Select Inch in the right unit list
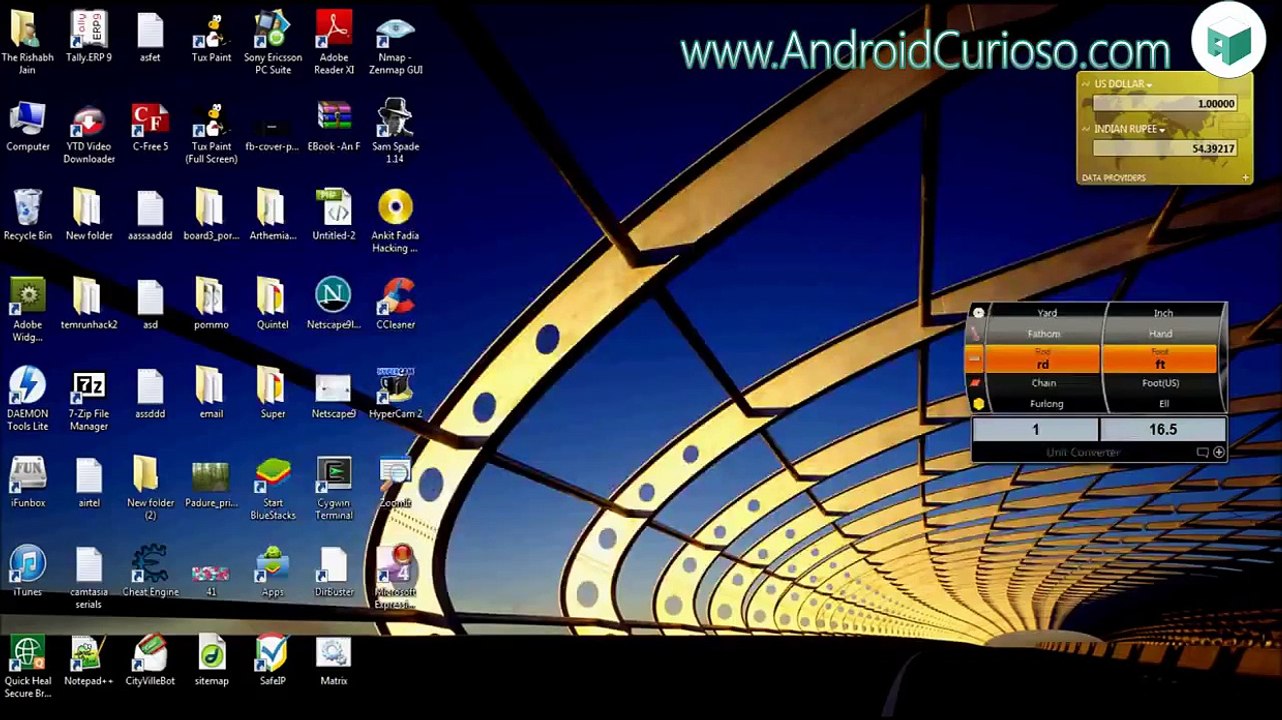The image size is (1282, 720). tap(1163, 313)
